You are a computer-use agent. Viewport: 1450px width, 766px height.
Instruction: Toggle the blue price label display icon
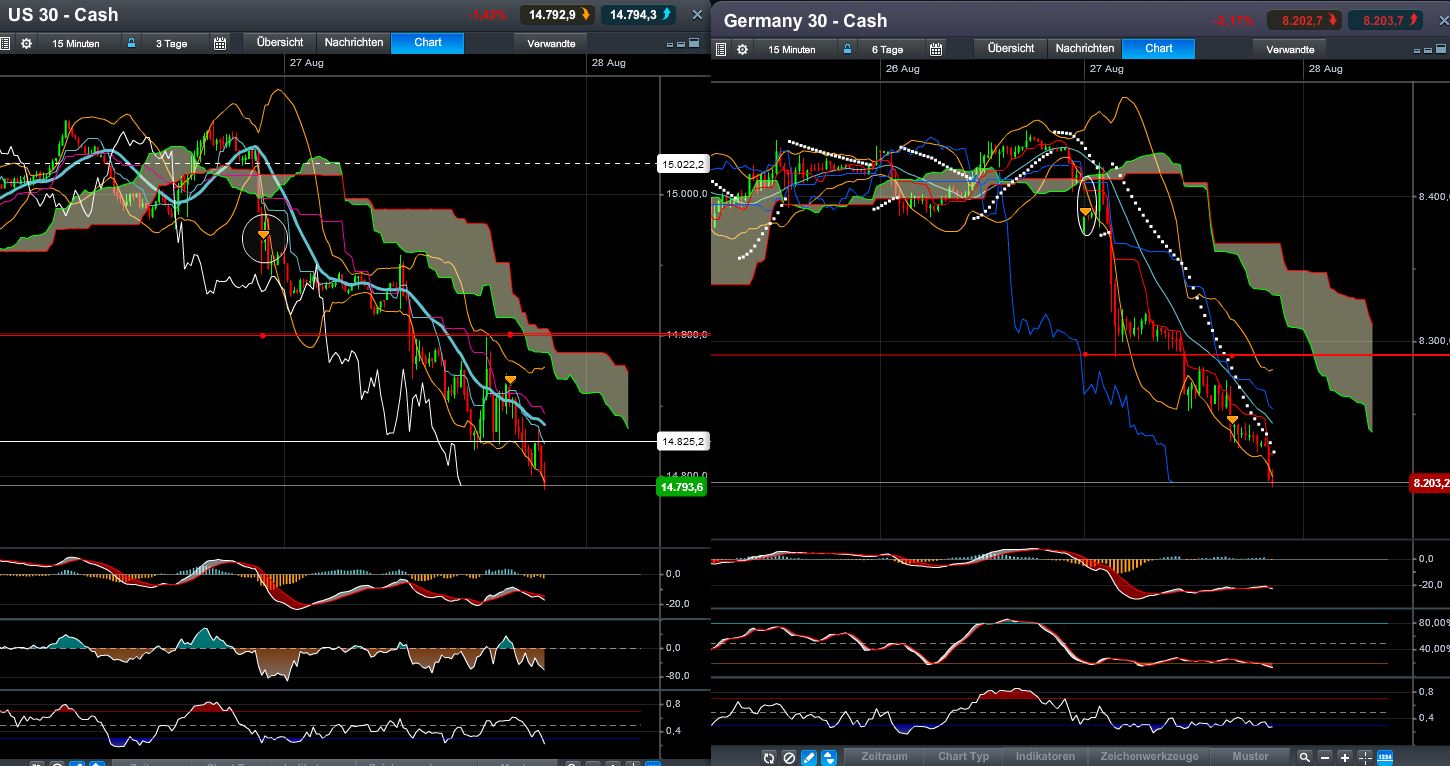(x=1385, y=757)
